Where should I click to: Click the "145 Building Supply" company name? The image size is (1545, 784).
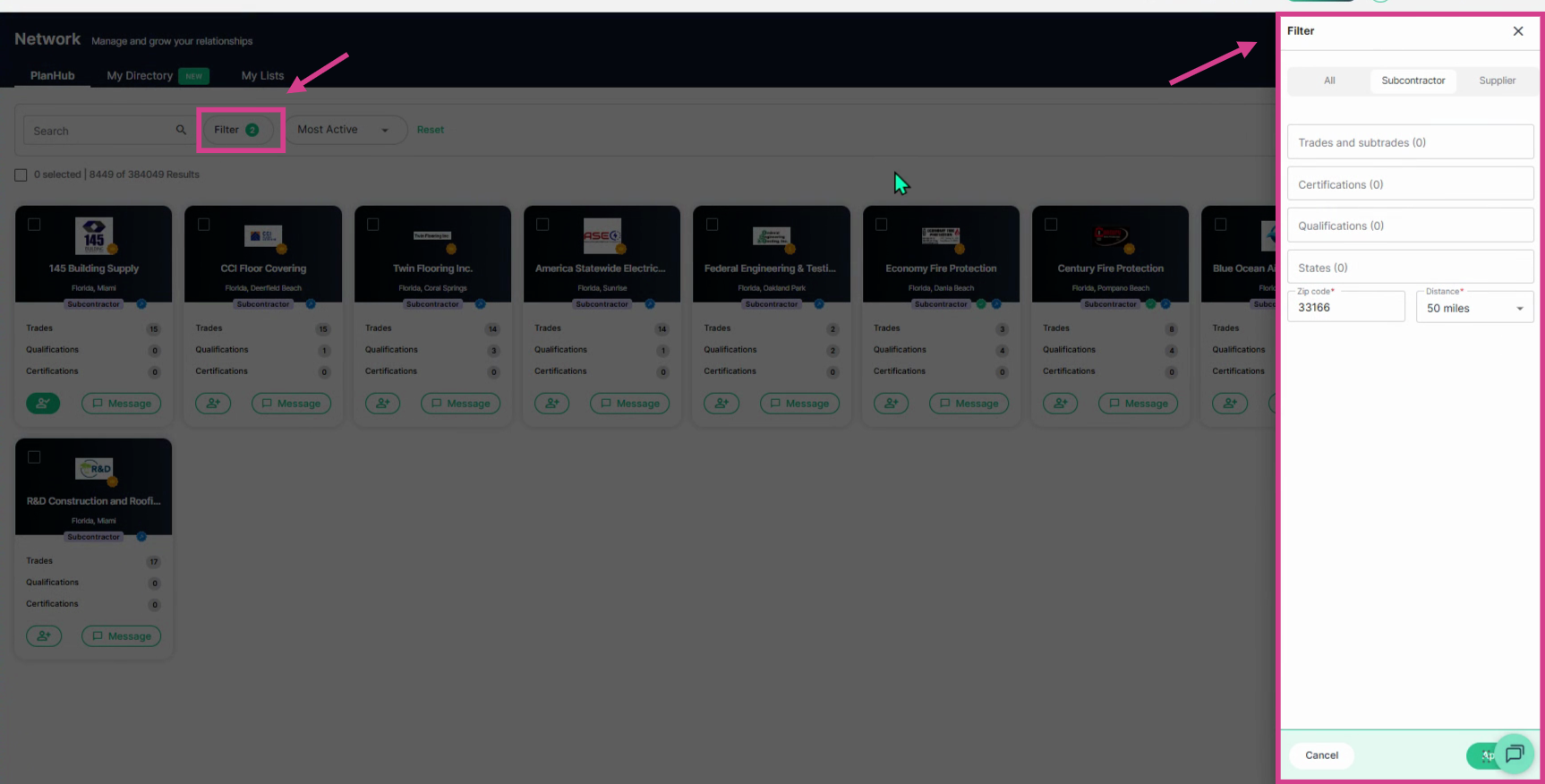coord(94,268)
